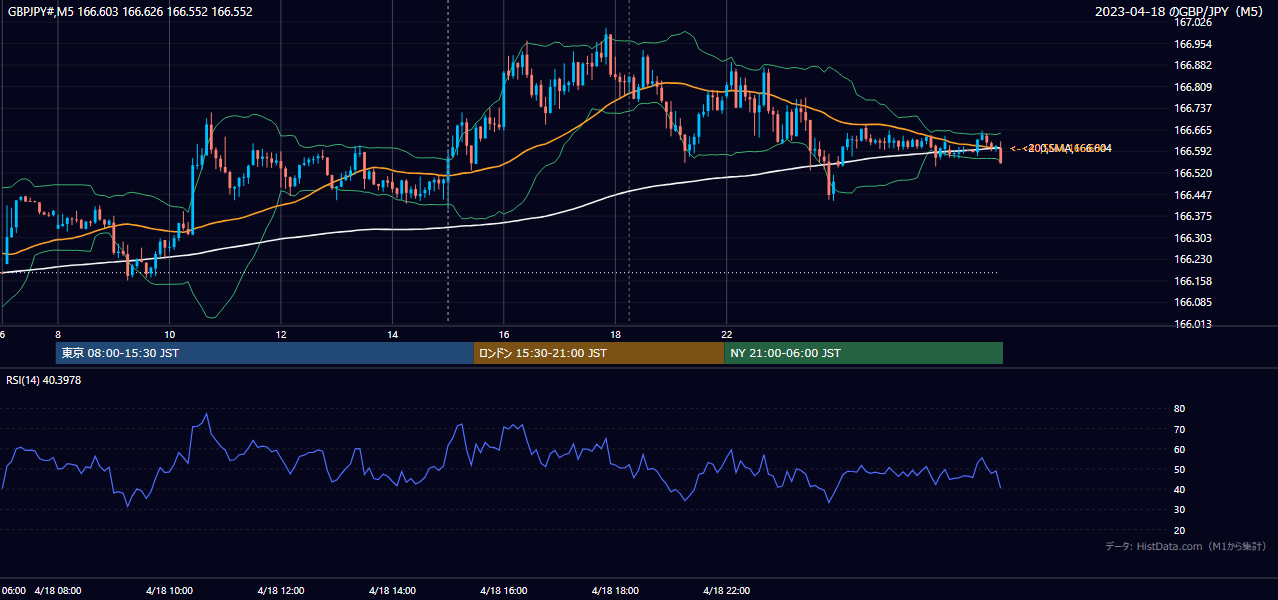Open the データ: HistData.com source credit
This screenshot has width=1278, height=600.
[1186, 546]
